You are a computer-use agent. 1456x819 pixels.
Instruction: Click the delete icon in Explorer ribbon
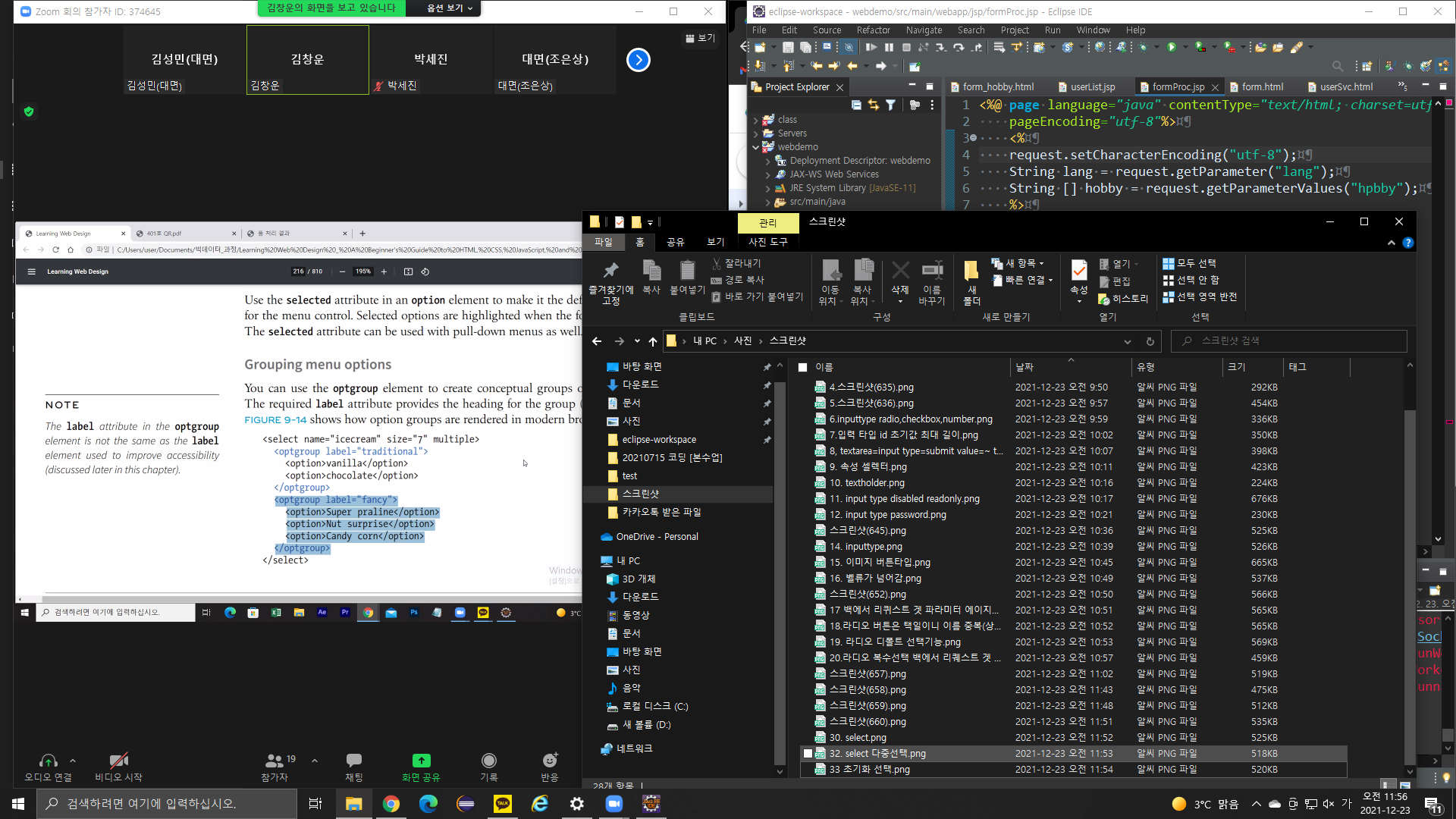pos(900,271)
